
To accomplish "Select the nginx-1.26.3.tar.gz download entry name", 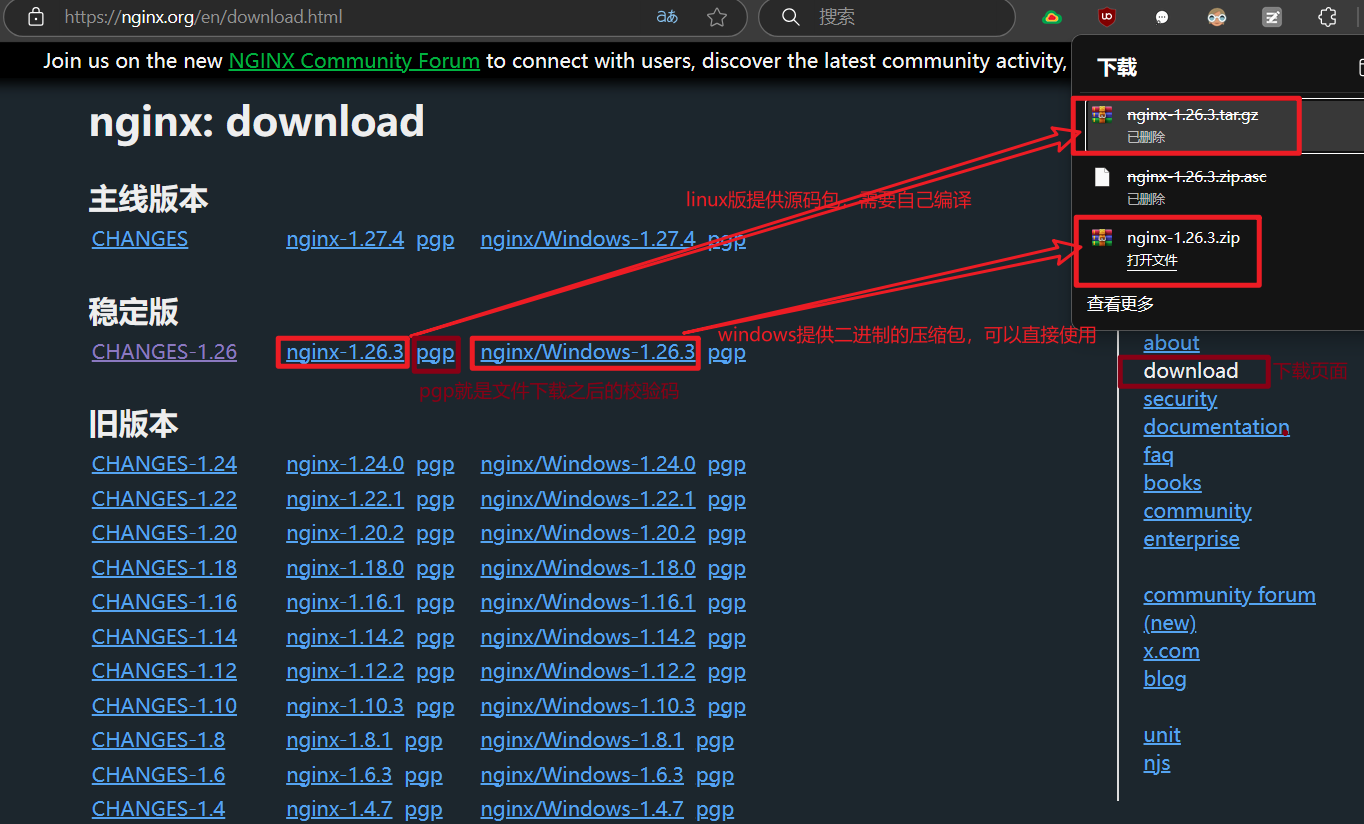I will click(1192, 115).
